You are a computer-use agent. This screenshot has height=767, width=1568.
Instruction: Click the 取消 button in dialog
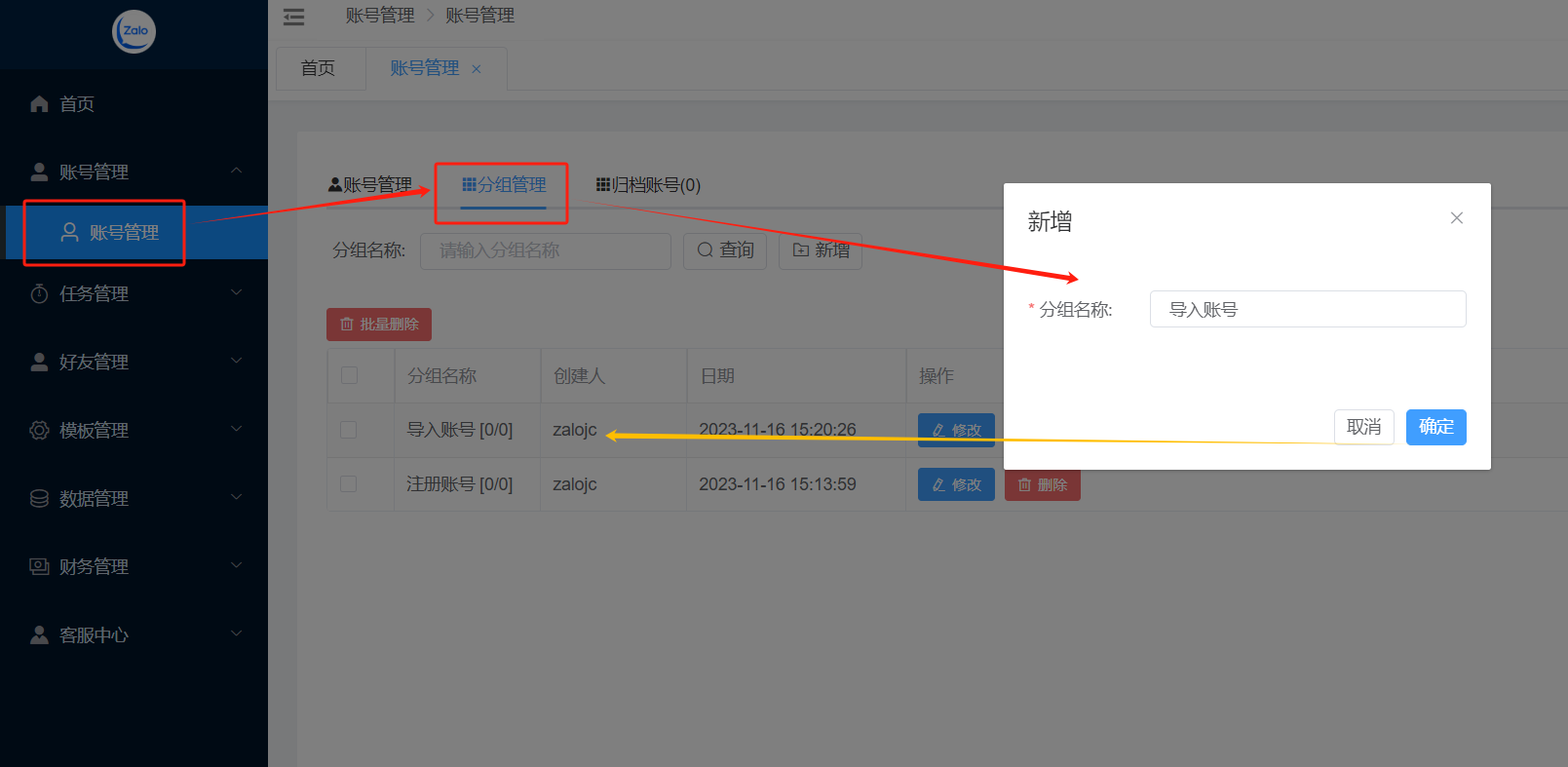pos(1363,427)
